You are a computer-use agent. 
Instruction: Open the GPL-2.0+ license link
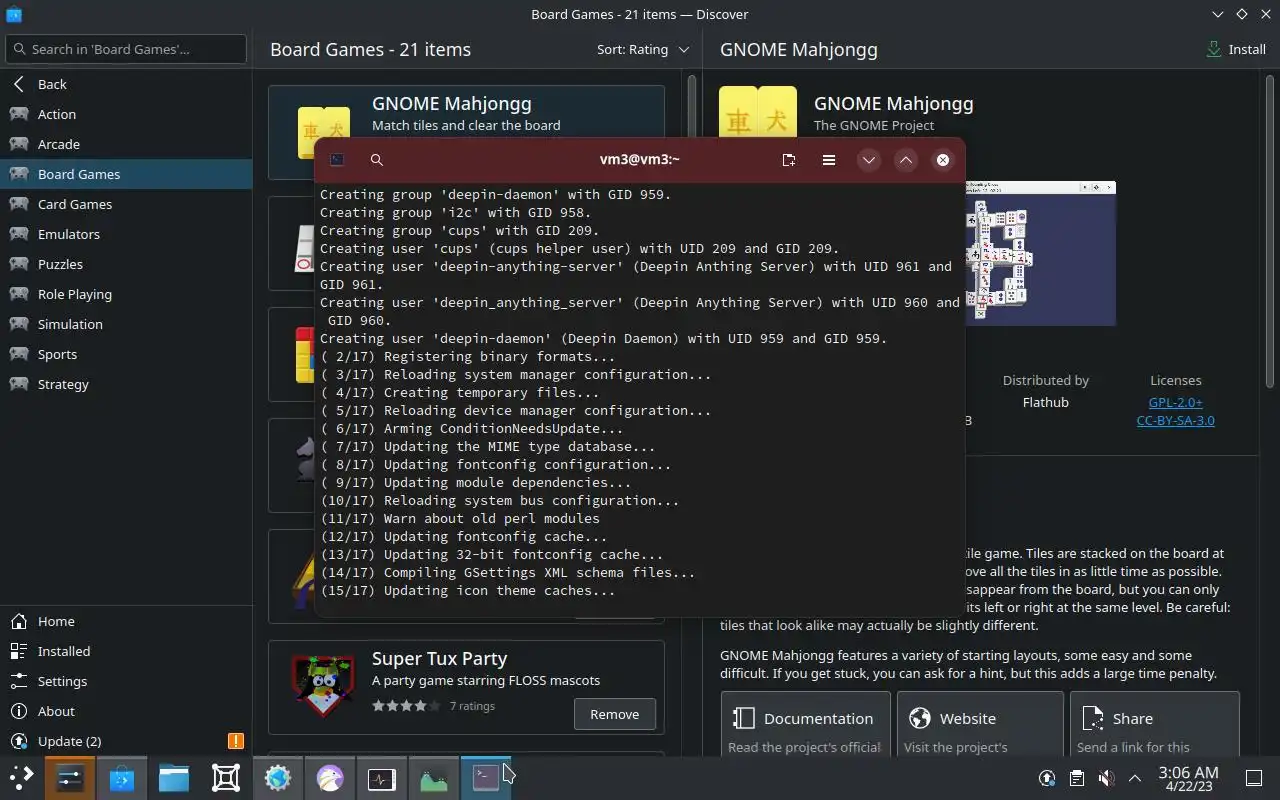(1175, 402)
